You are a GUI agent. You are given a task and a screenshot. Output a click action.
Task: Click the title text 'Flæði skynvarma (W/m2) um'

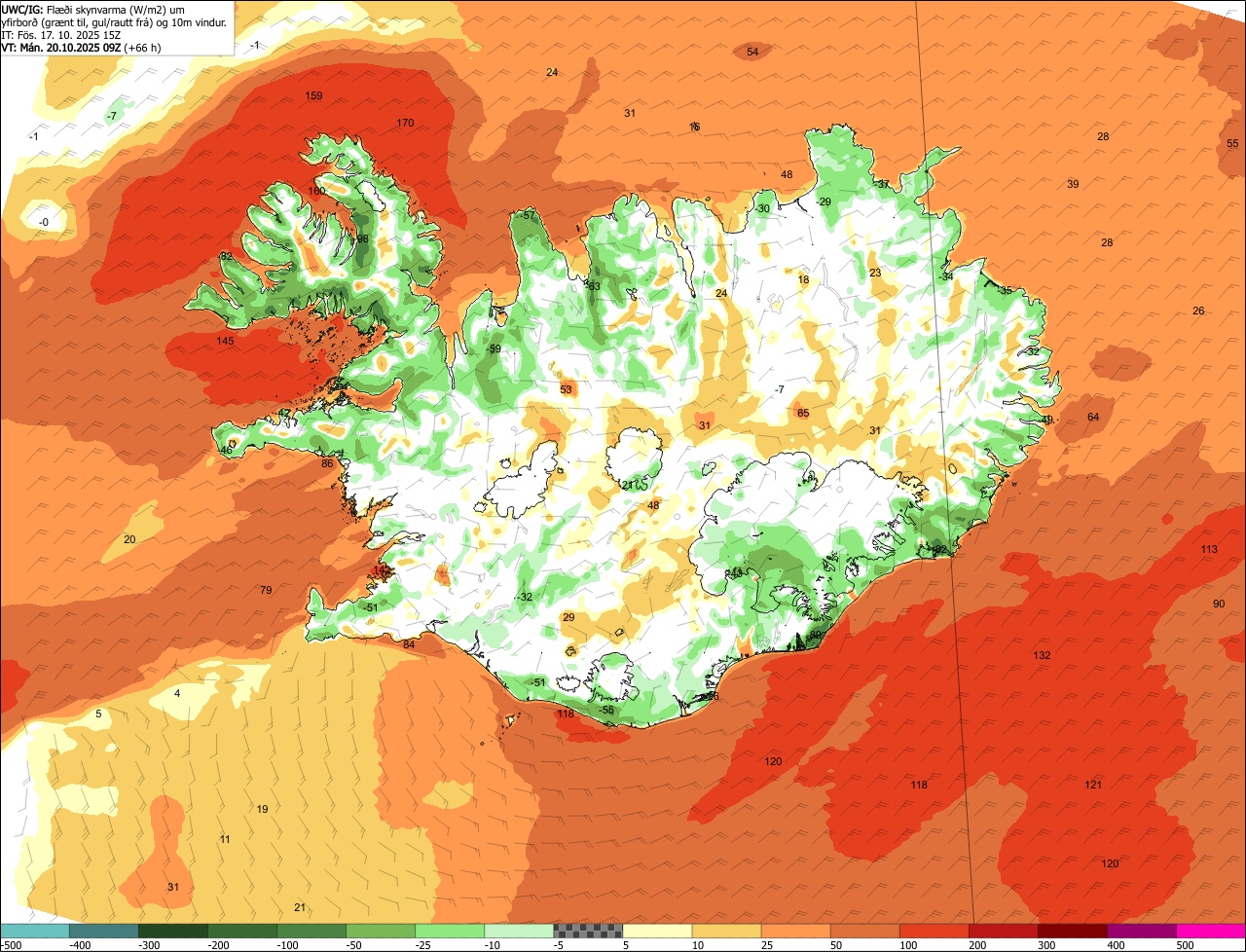tap(117, 9)
